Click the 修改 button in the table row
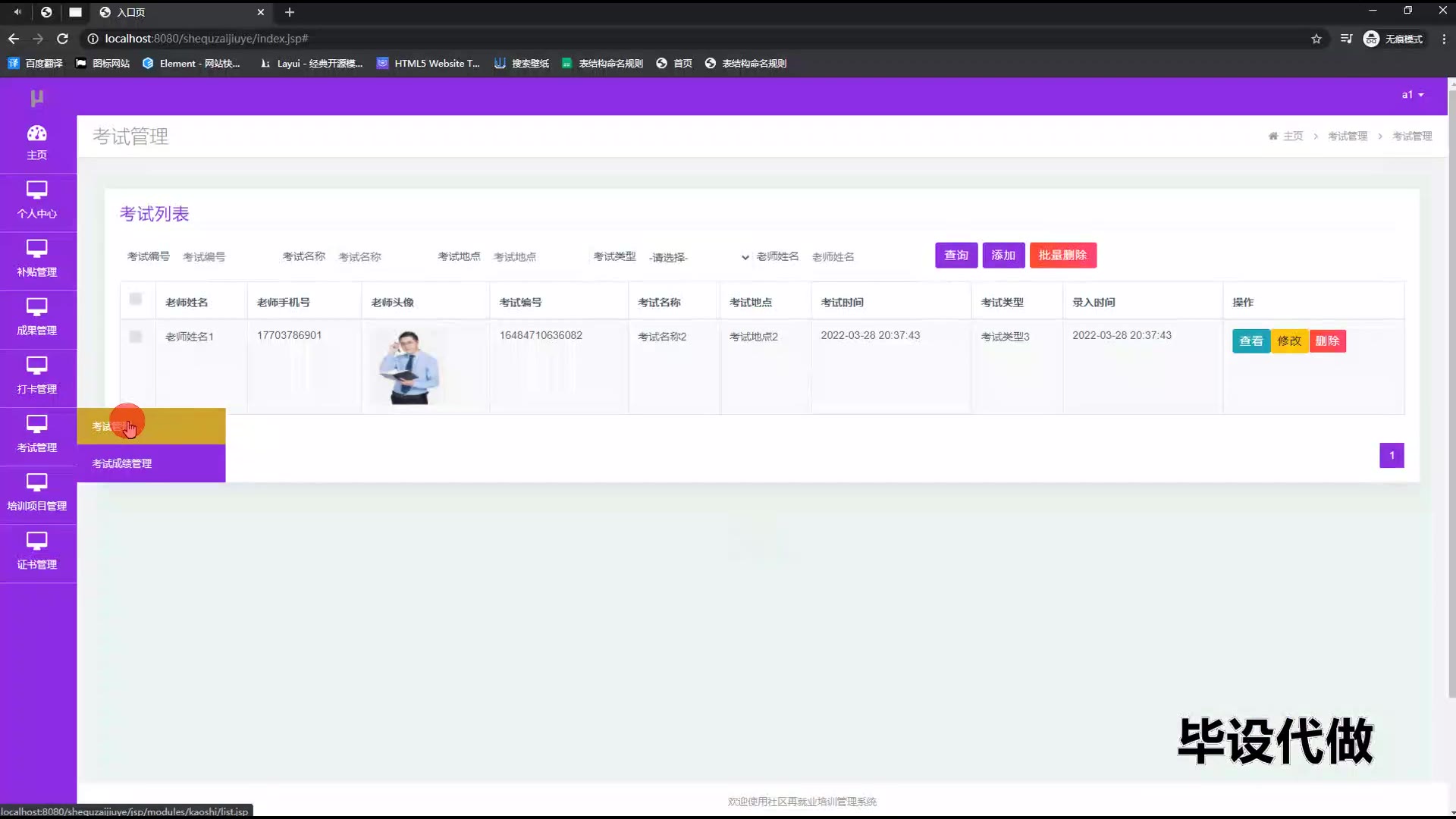The image size is (1456, 819). pos(1289,341)
